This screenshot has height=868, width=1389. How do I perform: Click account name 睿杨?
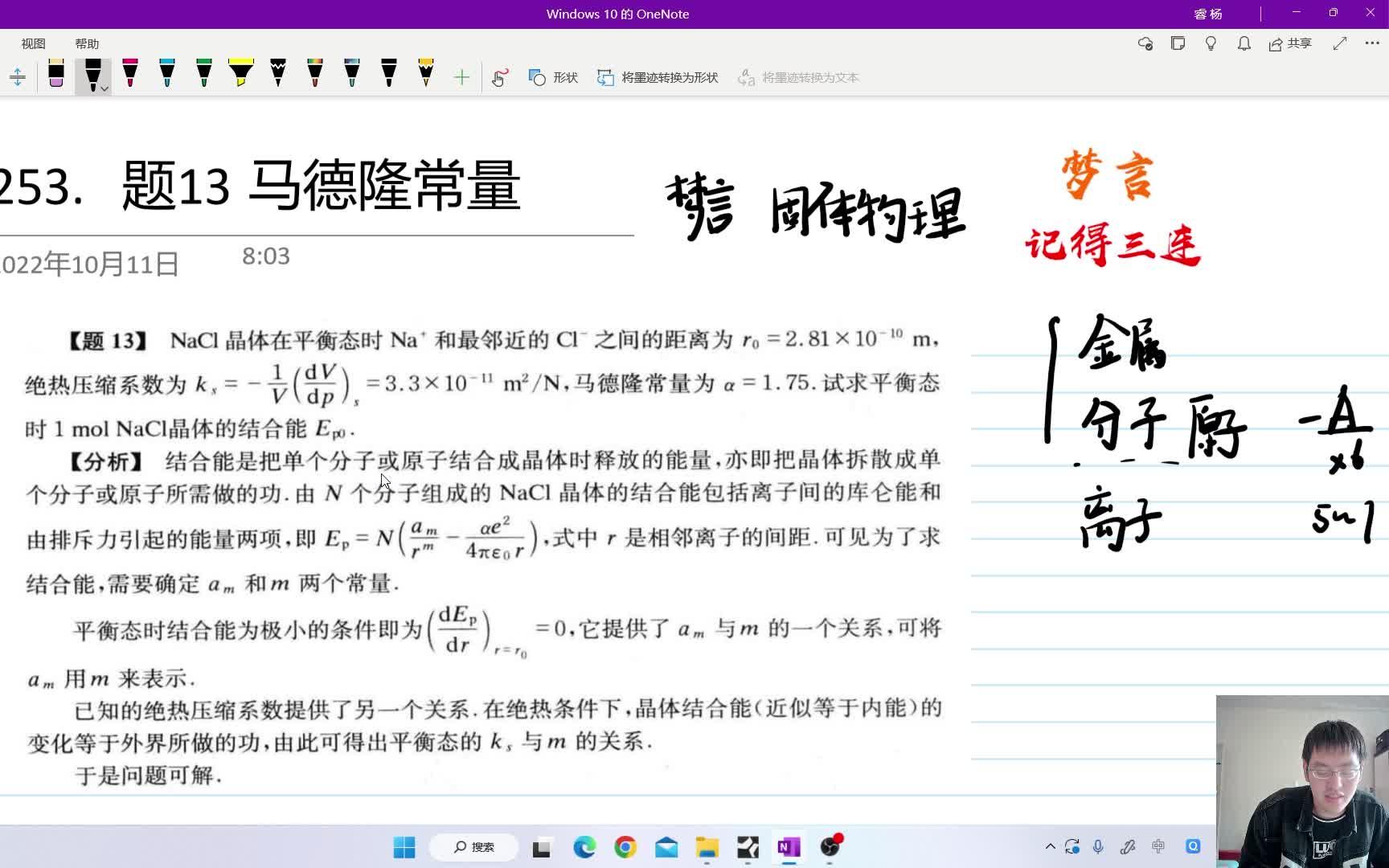coord(1208,14)
